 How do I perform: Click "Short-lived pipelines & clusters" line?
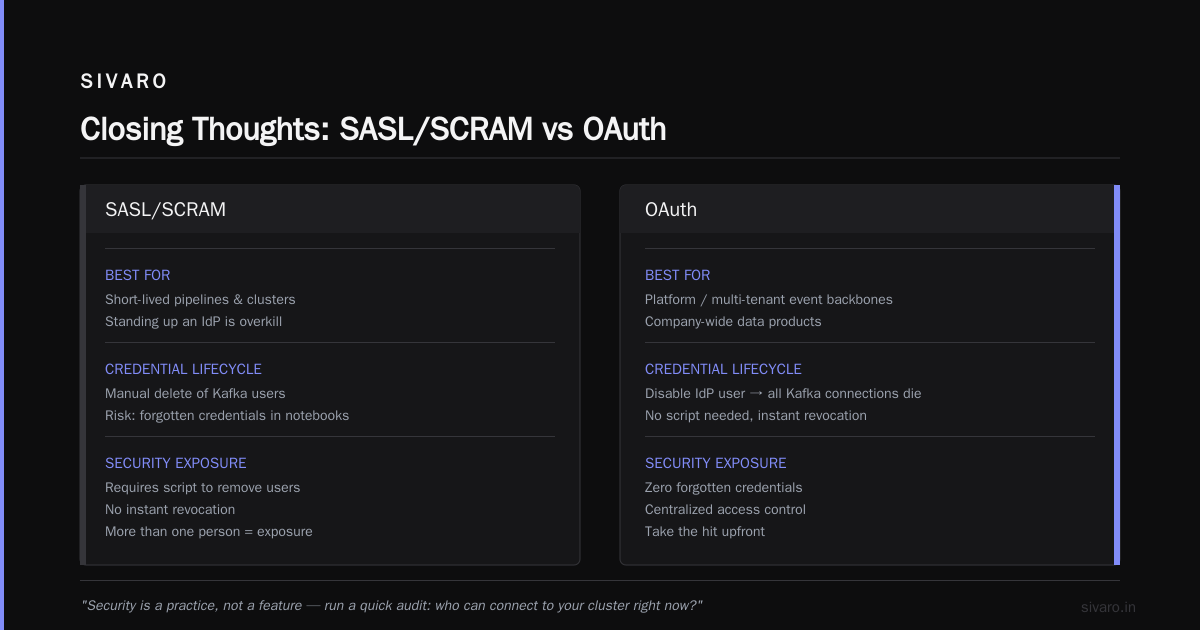click(200, 299)
